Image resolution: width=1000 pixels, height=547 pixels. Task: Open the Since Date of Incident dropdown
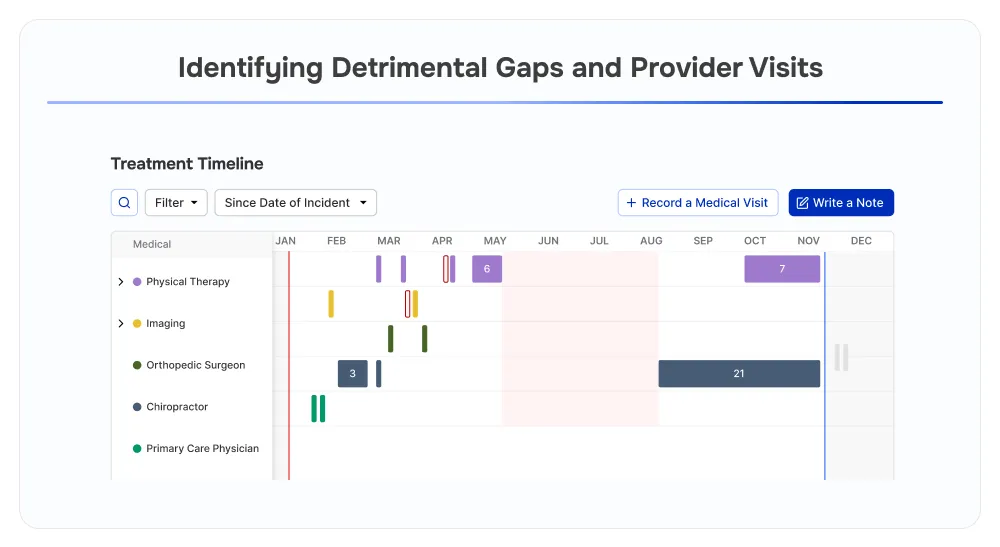click(x=295, y=203)
